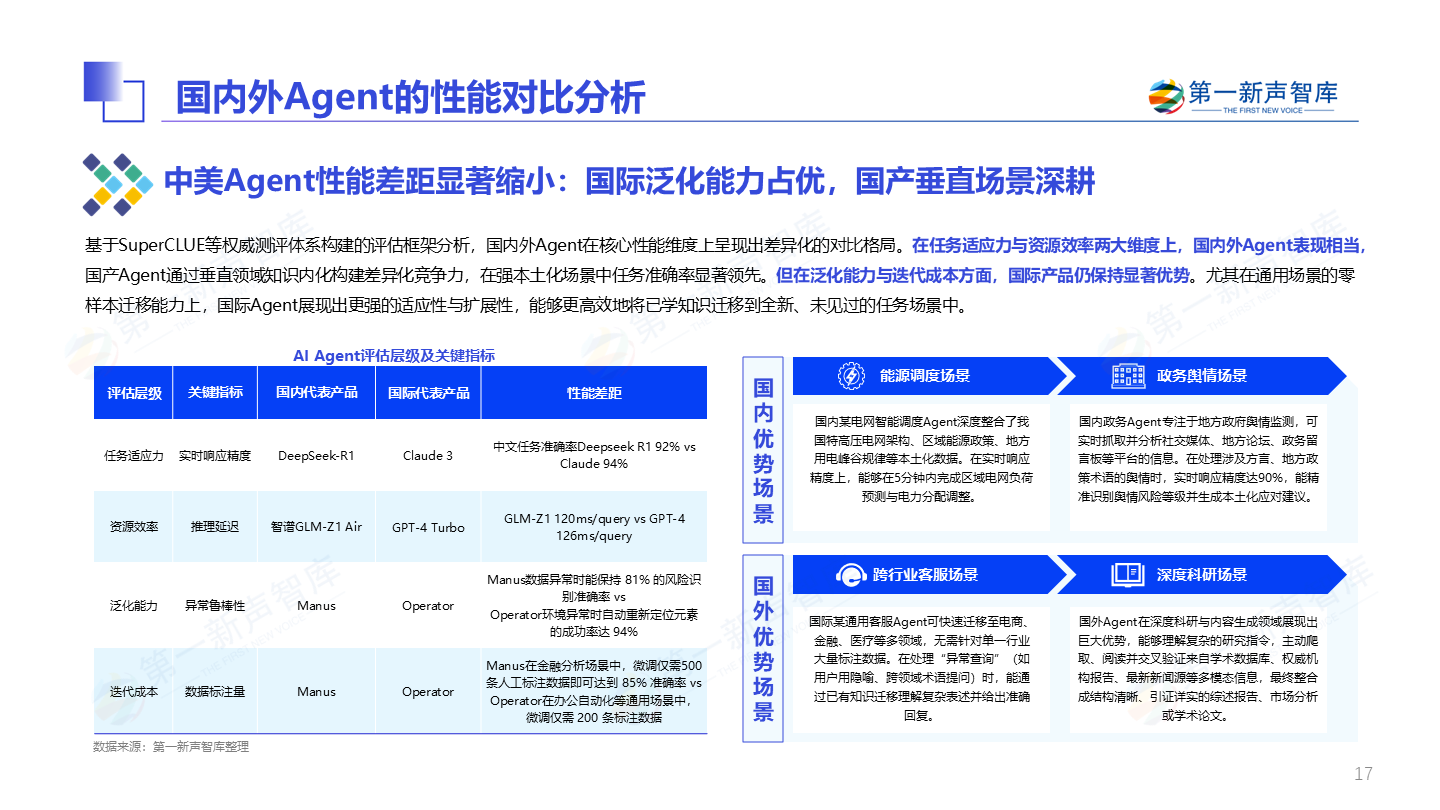Screen dimensions: 1440x810
Task: Click the GPT-4 Turbo table cell
Action: click(x=428, y=527)
